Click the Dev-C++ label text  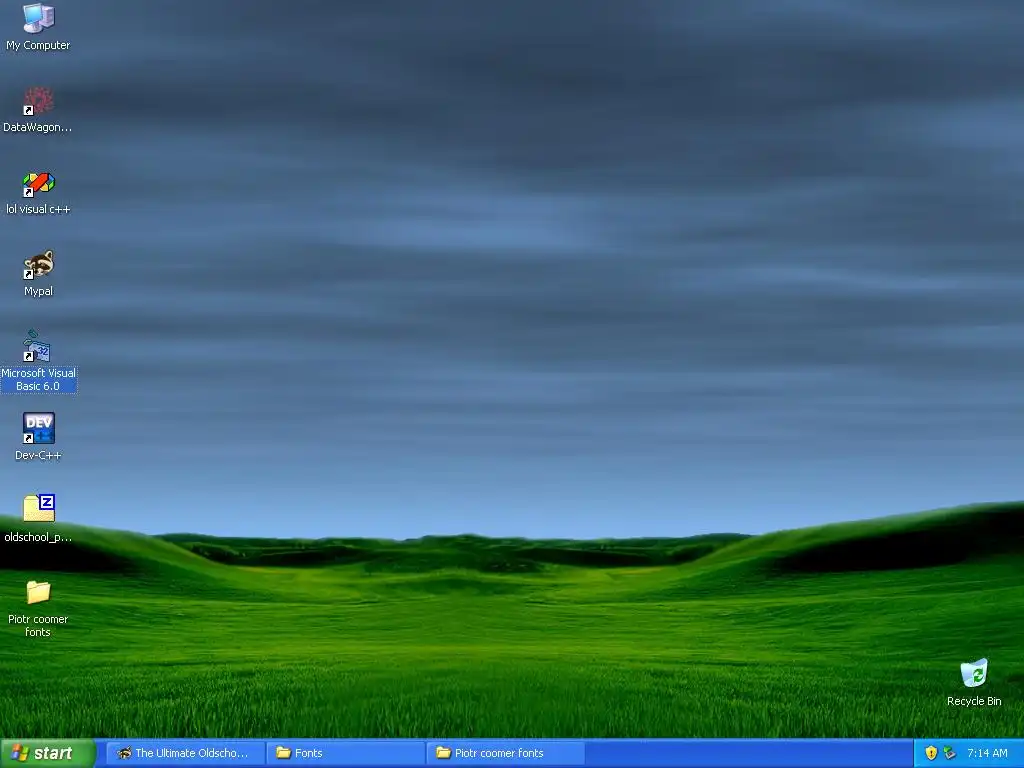pyautogui.click(x=39, y=455)
